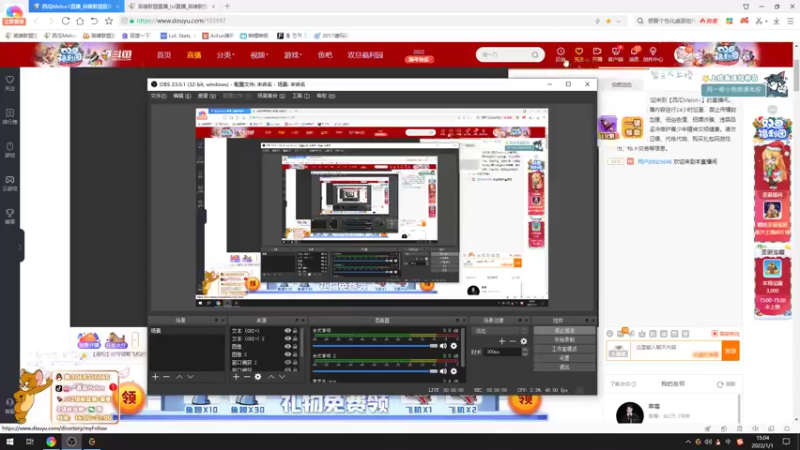Open Windows Start menu on taskbar
This screenshot has width=800, height=450.
(10, 442)
